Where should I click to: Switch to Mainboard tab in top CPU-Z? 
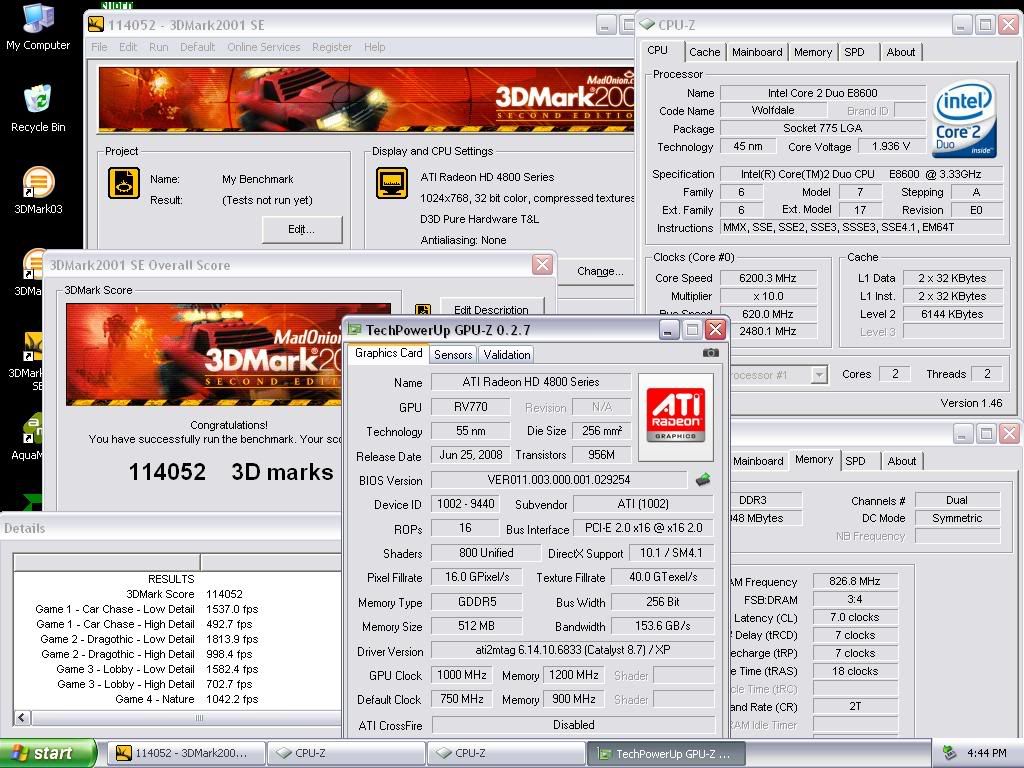[x=757, y=52]
